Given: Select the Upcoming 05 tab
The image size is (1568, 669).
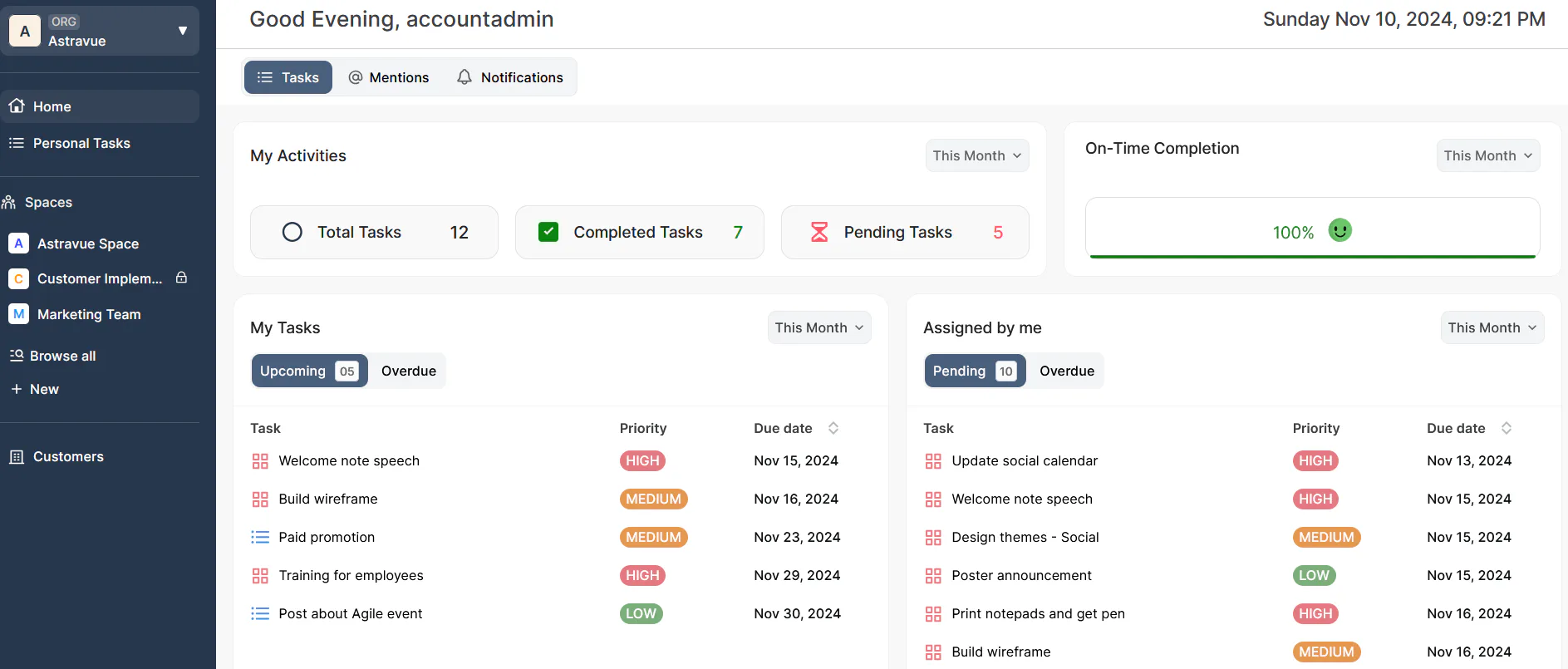Looking at the screenshot, I should point(310,371).
